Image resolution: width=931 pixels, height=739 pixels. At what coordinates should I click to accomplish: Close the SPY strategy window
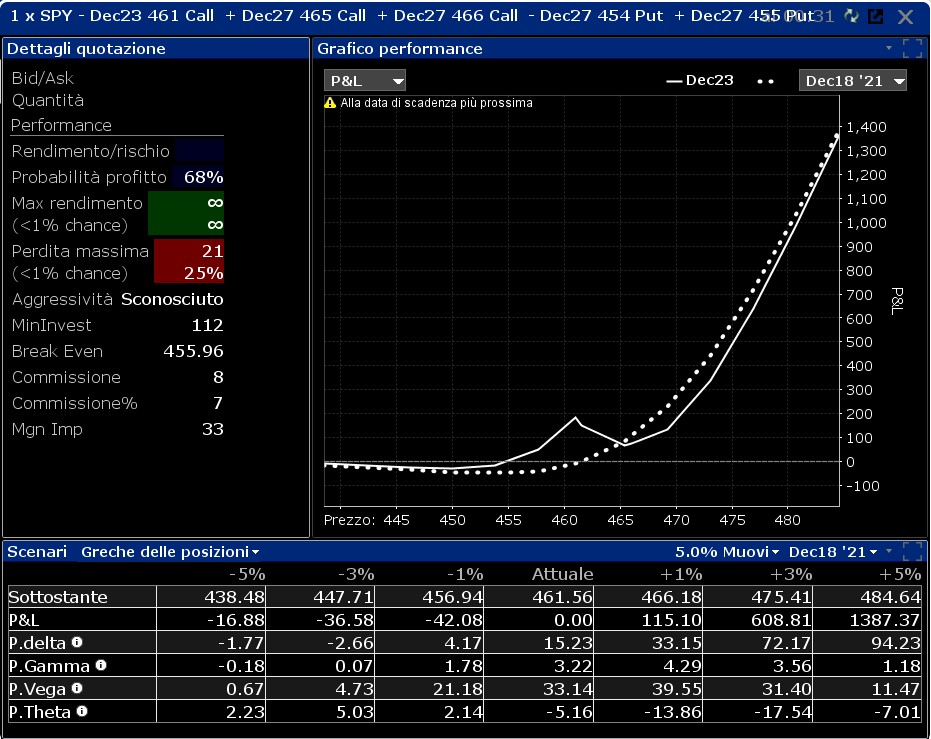coord(905,17)
